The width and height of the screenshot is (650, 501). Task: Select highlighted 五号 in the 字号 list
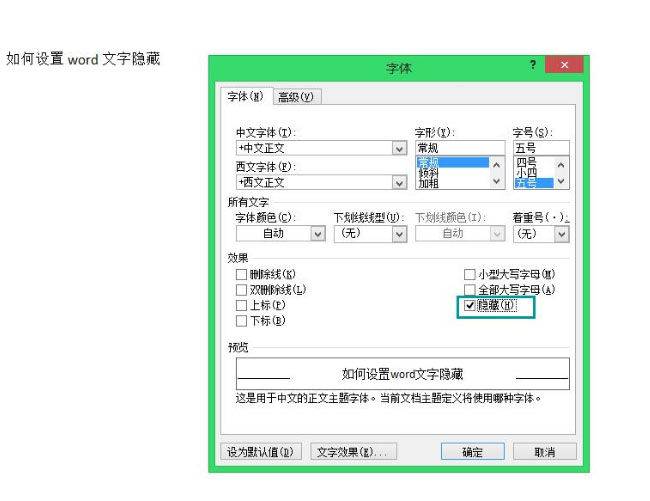tap(534, 183)
